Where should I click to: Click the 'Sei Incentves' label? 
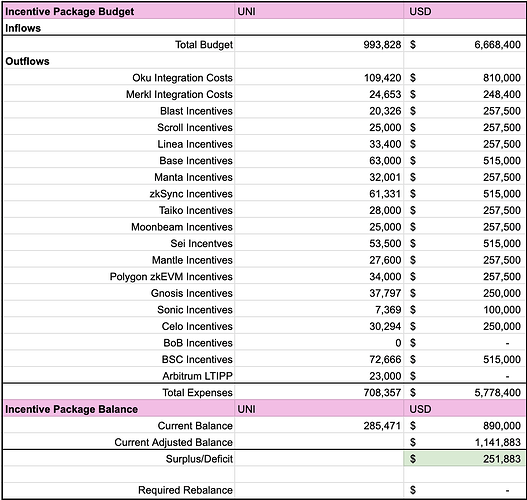pos(201,243)
